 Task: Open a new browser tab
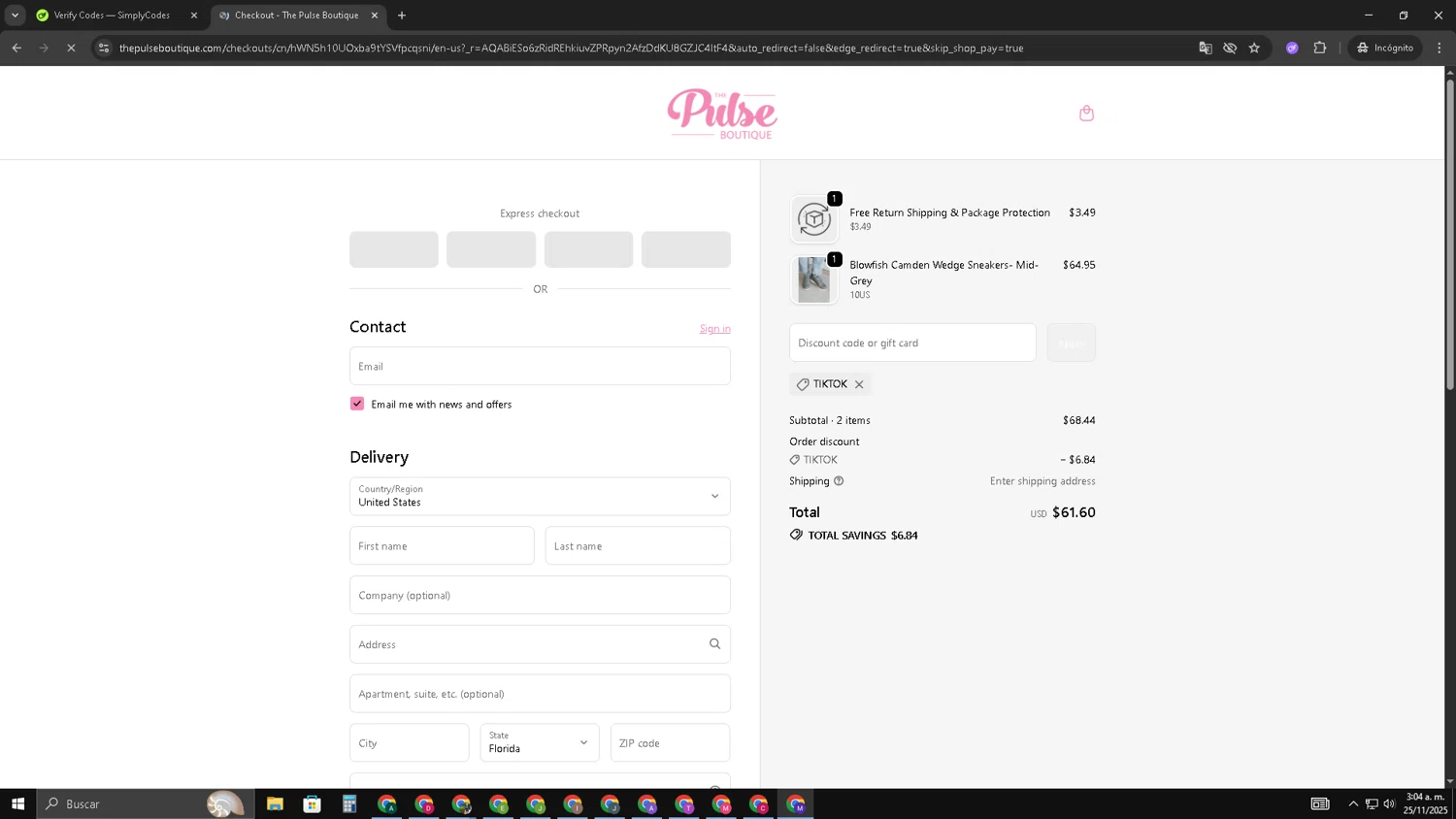pyautogui.click(x=402, y=16)
